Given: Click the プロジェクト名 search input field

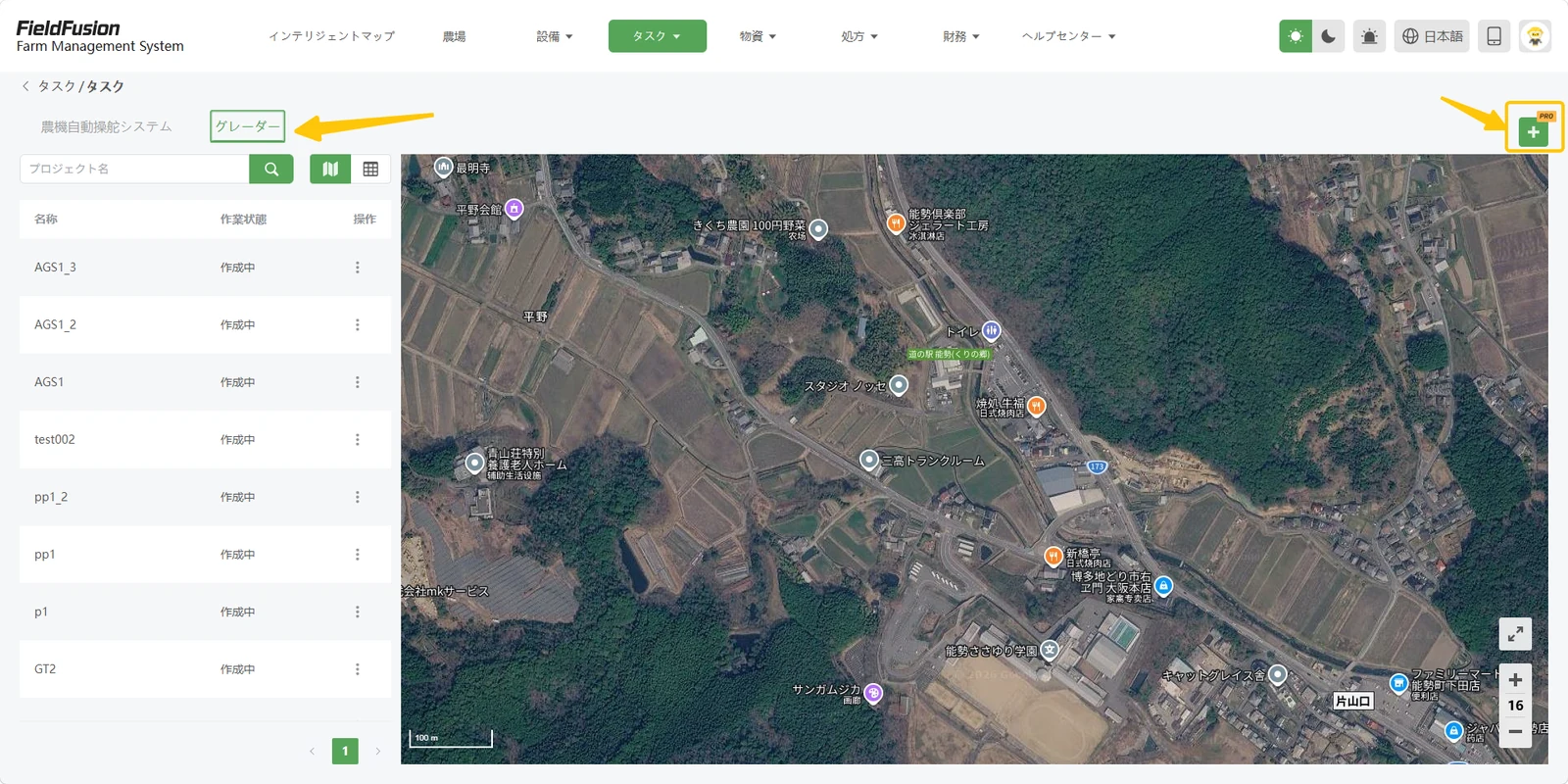Looking at the screenshot, I should (x=134, y=169).
